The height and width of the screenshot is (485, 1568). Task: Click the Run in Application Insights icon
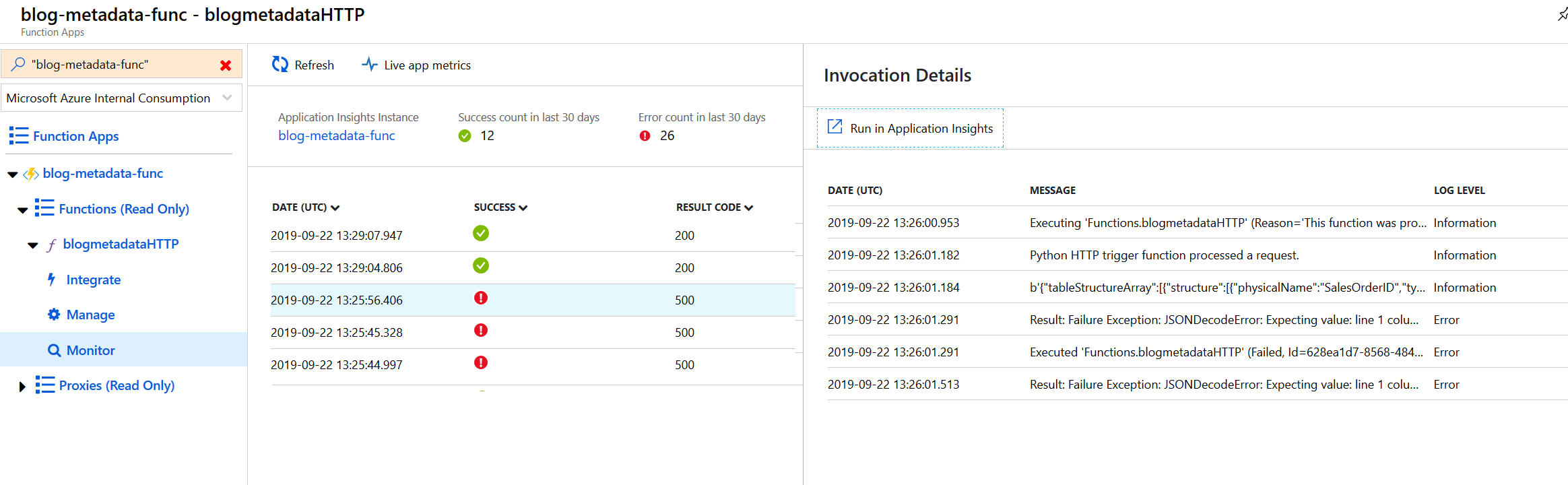[835, 127]
